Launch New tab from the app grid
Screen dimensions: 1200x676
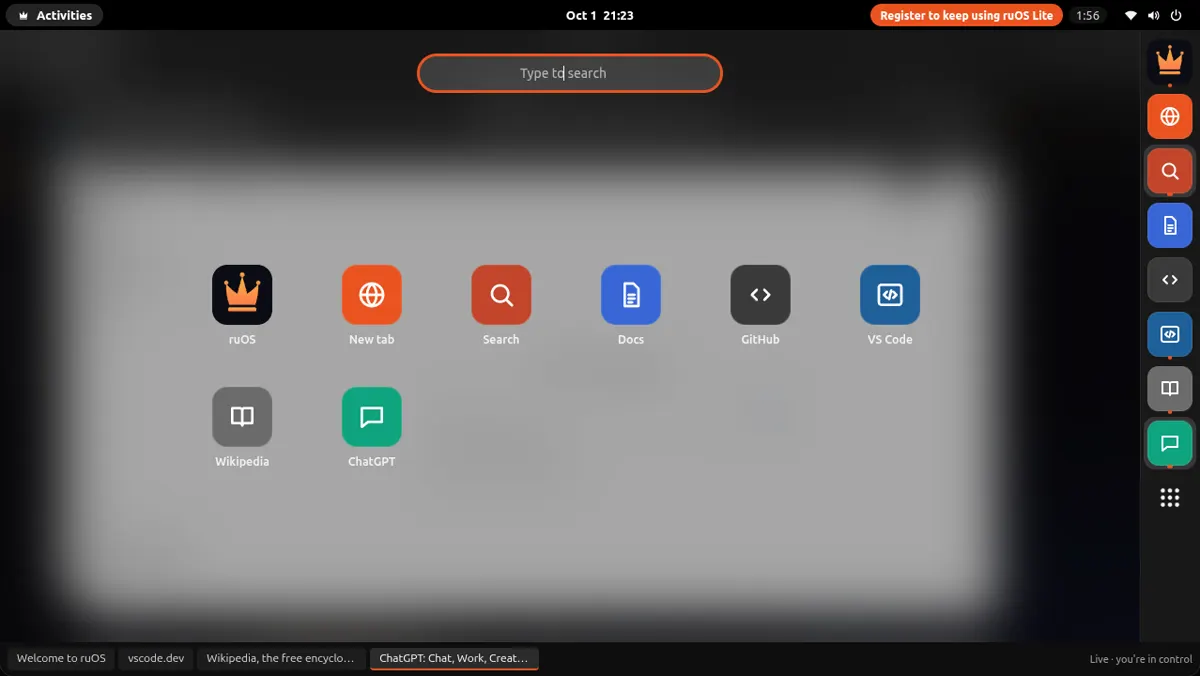[x=372, y=295]
